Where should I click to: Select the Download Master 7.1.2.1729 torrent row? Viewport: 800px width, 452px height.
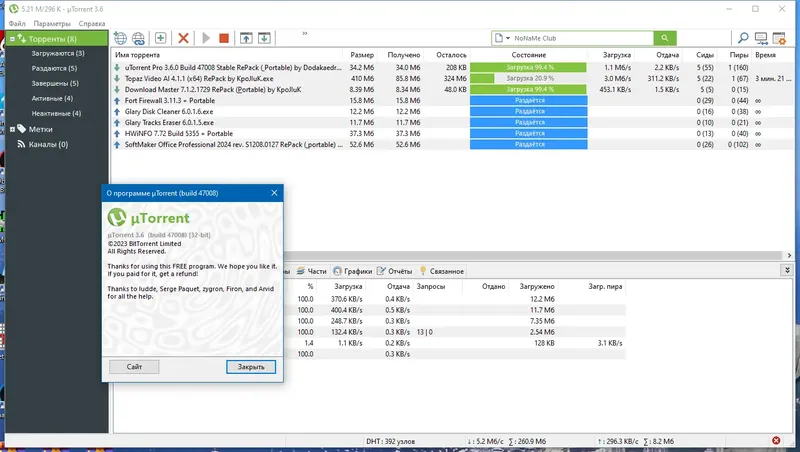click(x=453, y=89)
